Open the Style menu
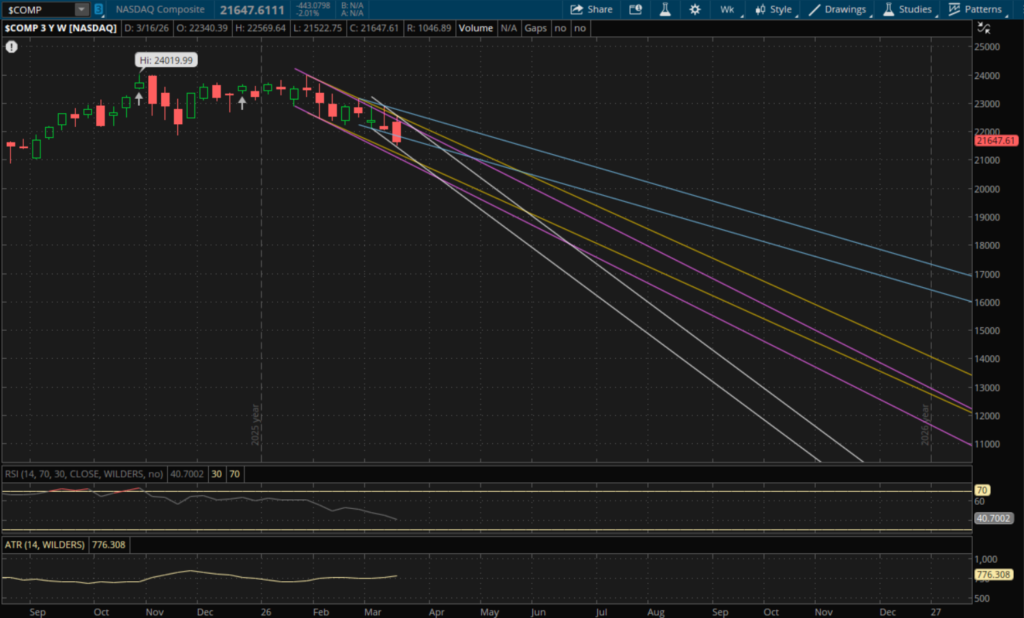 773,9
